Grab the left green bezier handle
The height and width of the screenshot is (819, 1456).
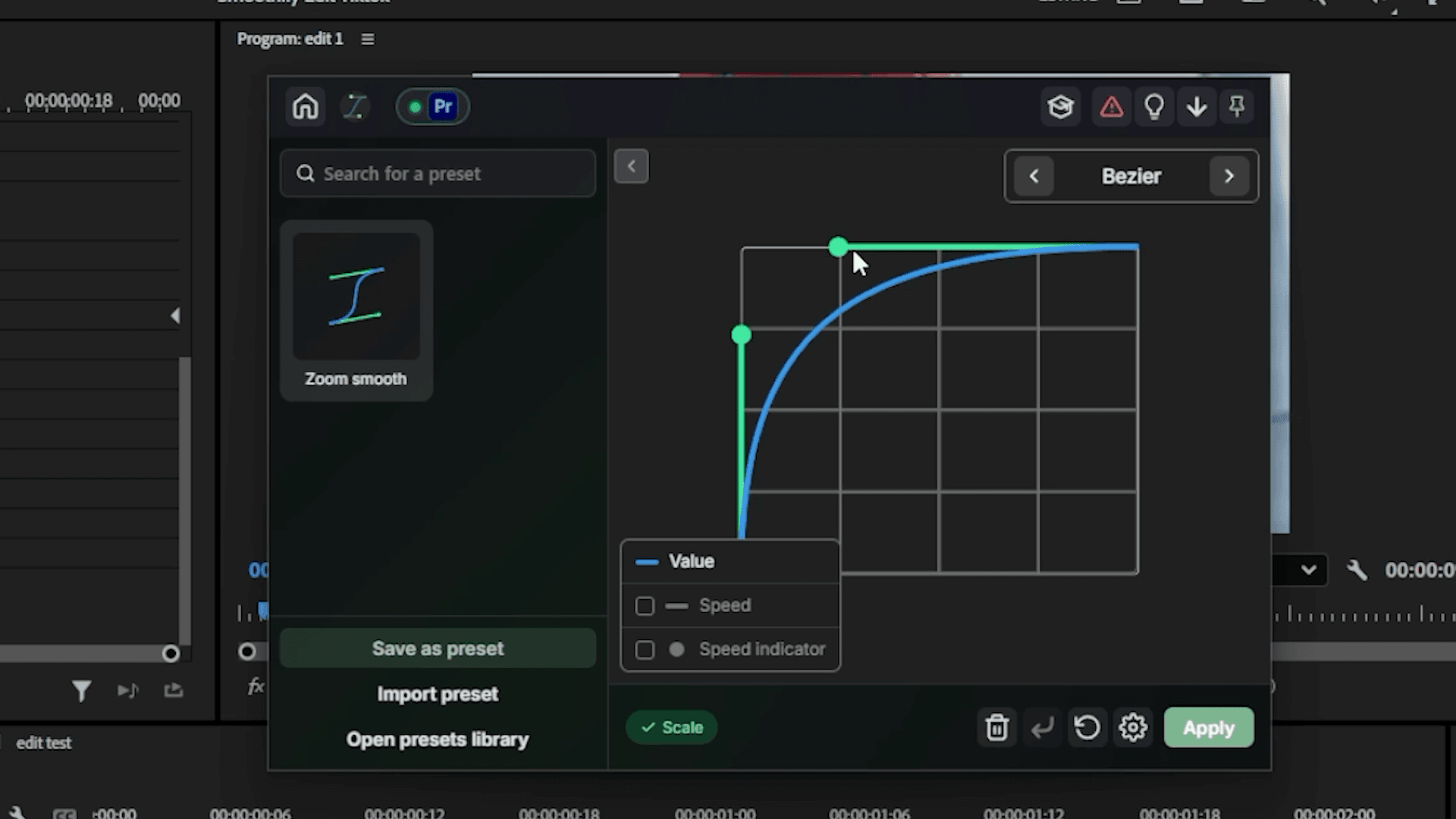[x=742, y=335]
